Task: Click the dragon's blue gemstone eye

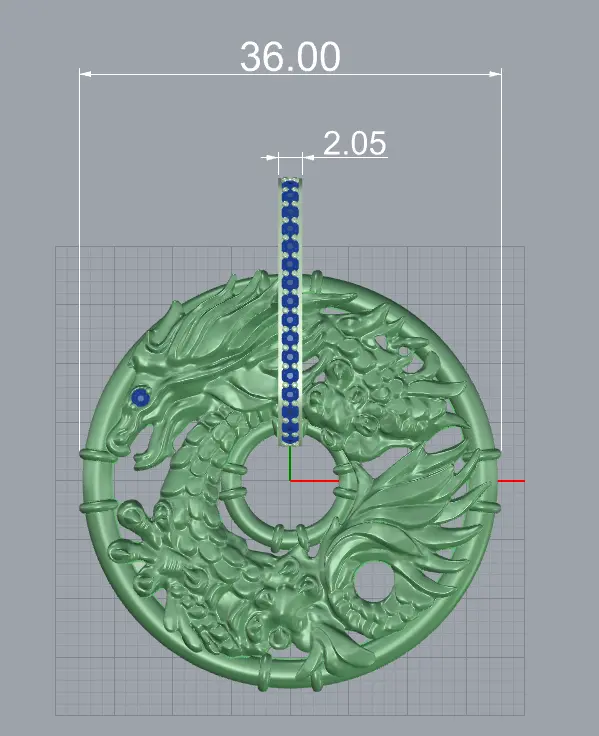Action: [x=140, y=397]
